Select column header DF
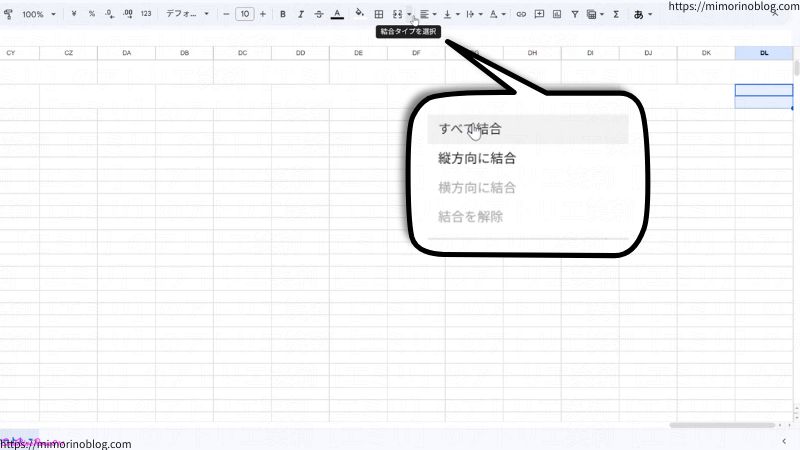Screen dimensions: 800x450 pyautogui.click(x=416, y=53)
